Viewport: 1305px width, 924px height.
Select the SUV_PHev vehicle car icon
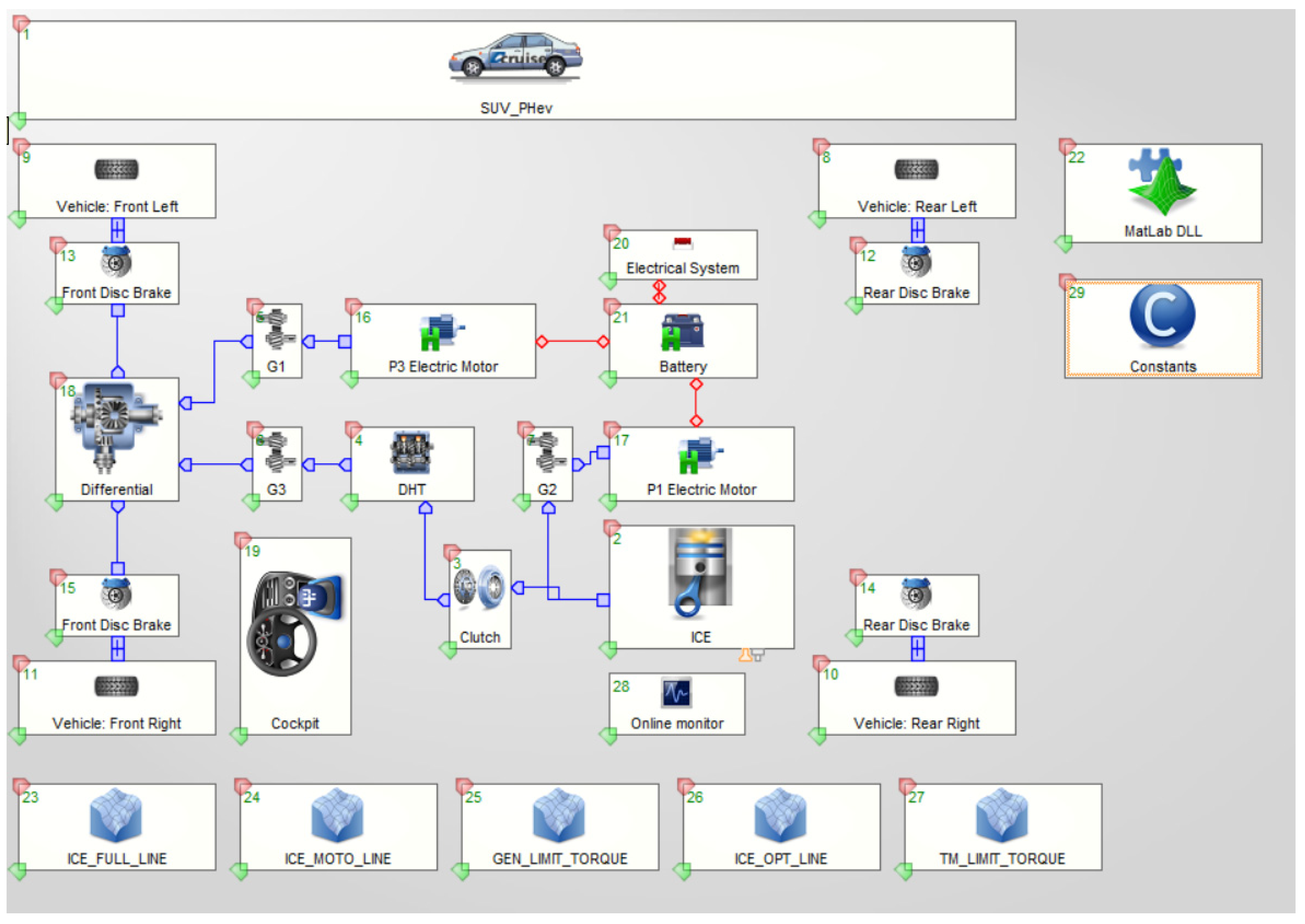pos(515,57)
